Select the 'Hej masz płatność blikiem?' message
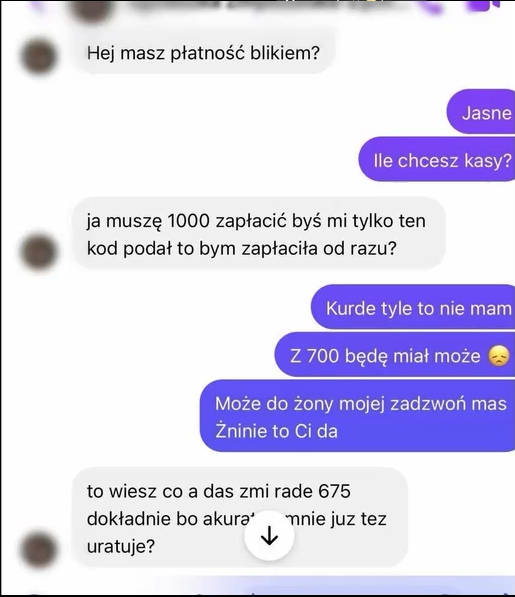This screenshot has height=597, width=515. 204,53
